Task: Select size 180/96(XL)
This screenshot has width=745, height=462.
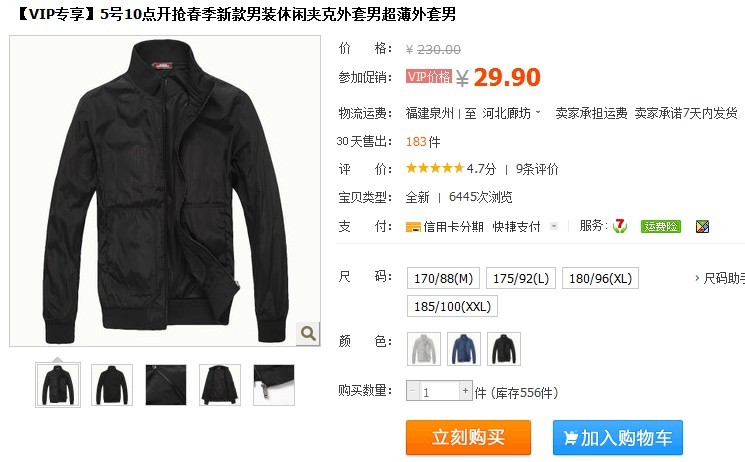Action: pyautogui.click(x=600, y=278)
